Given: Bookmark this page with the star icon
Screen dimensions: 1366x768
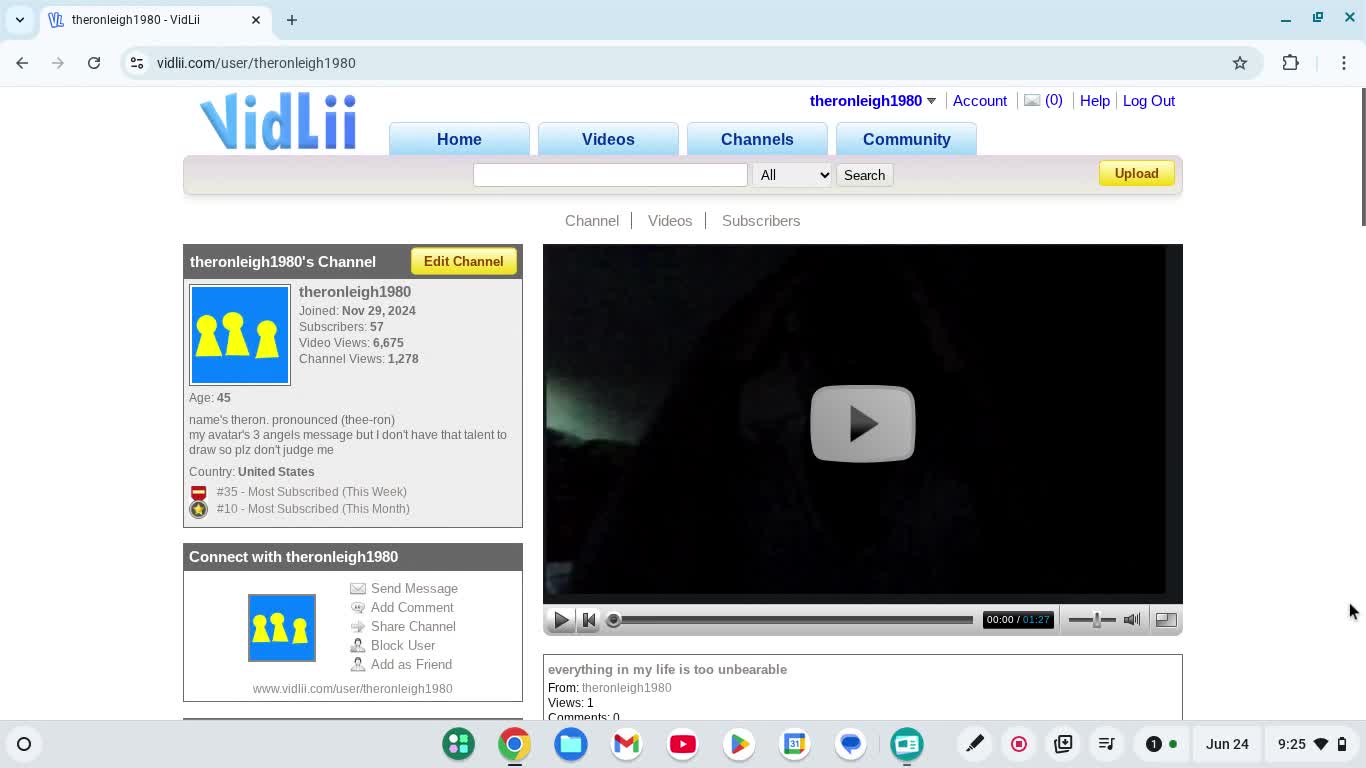Looking at the screenshot, I should (1240, 63).
